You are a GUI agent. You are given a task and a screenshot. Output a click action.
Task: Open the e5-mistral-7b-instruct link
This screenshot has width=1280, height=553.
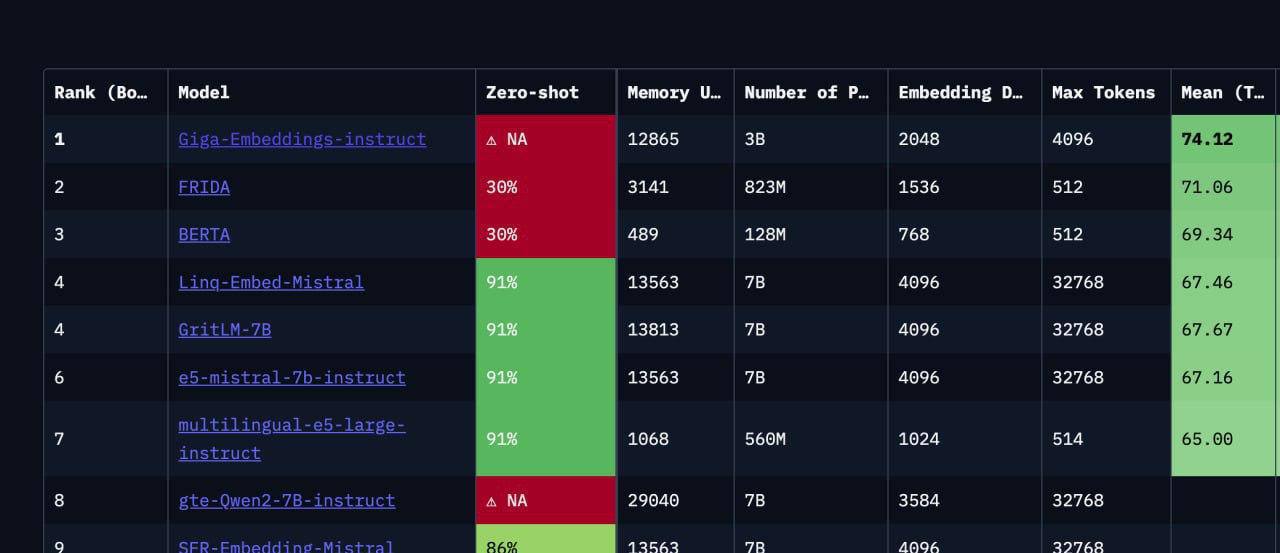(x=292, y=377)
